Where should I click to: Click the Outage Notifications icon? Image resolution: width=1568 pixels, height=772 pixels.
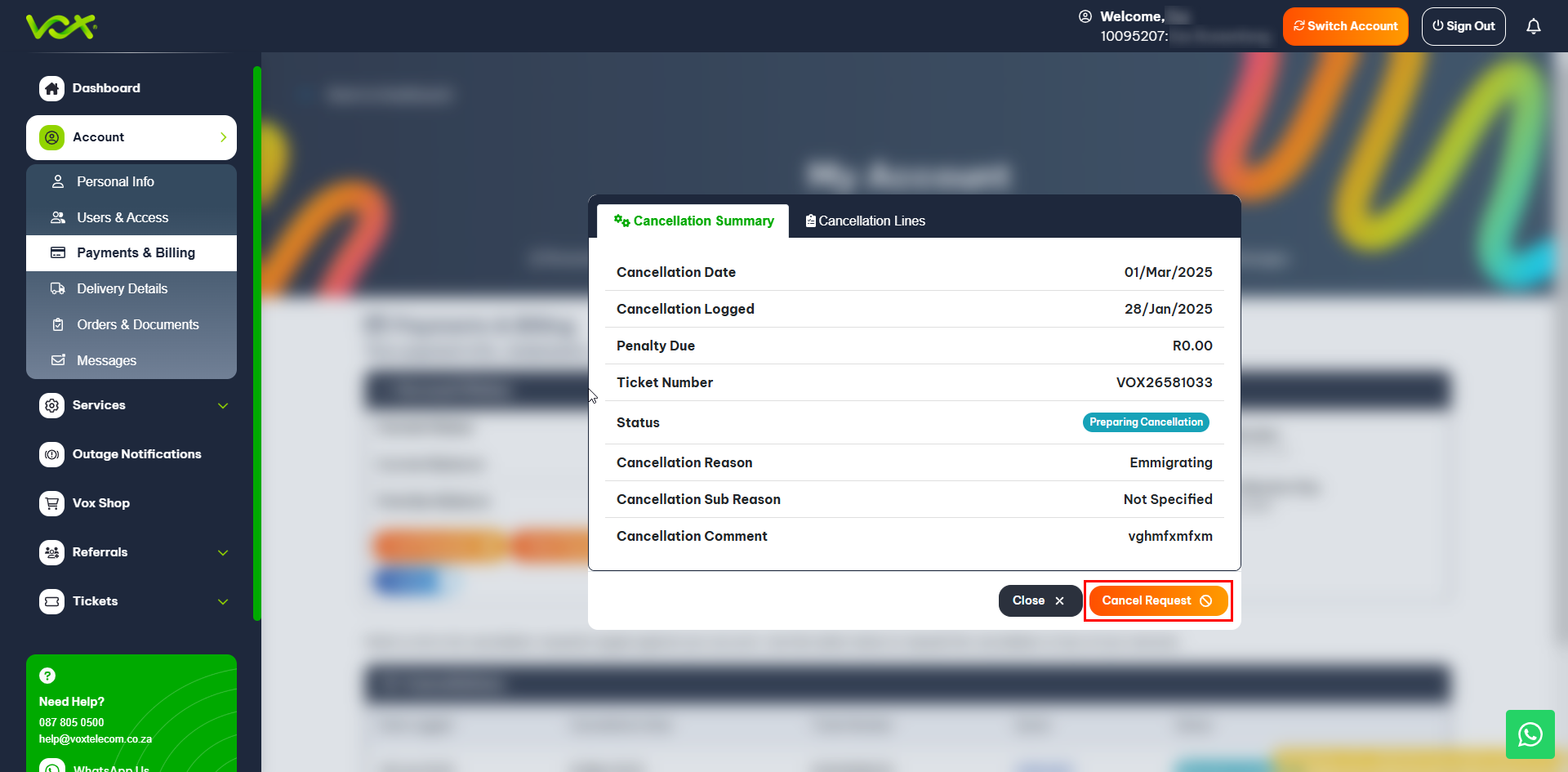(x=52, y=454)
